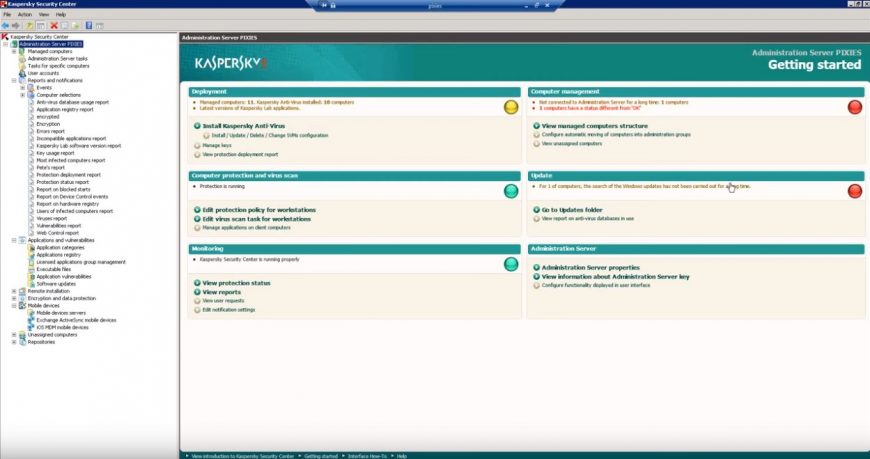870x459 pixels.
Task: Collapse the Applications and vulnerabilities node
Action: [x=14, y=240]
